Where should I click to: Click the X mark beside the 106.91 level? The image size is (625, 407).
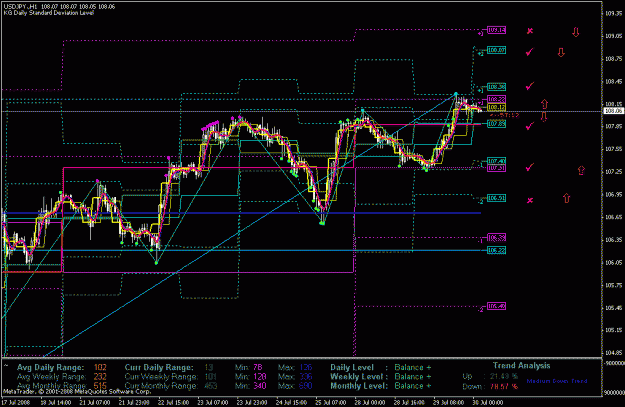(x=530, y=200)
